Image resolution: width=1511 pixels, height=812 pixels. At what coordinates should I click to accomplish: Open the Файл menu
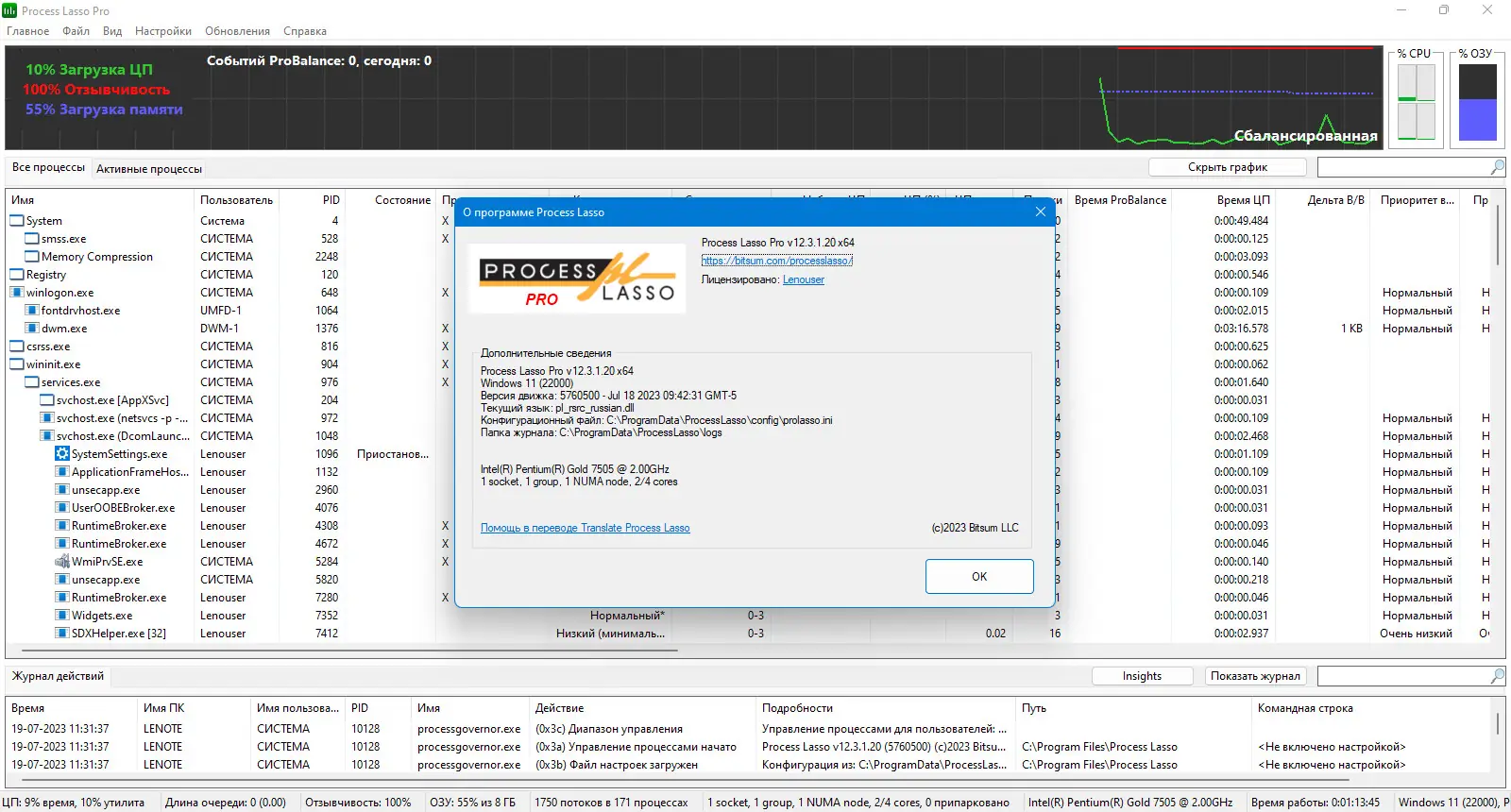(x=76, y=31)
